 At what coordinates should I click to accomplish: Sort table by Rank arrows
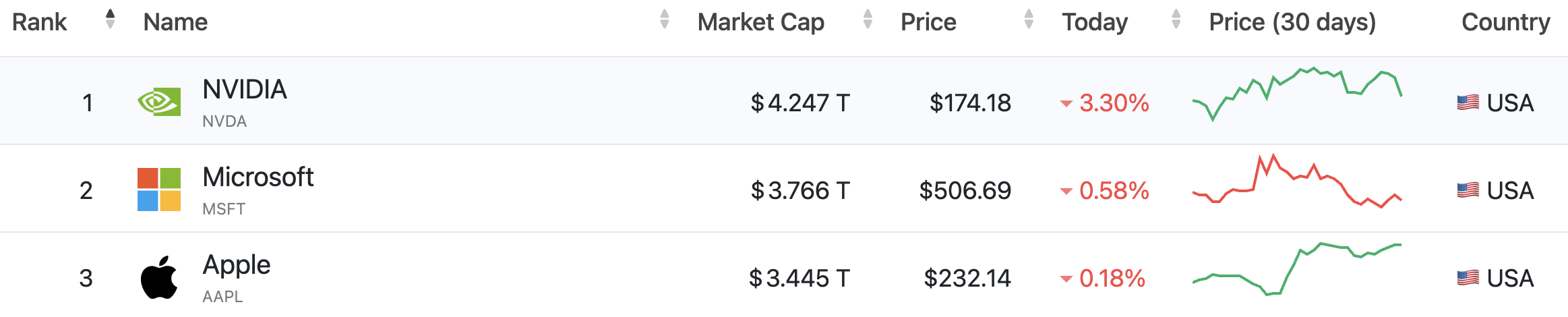111,20
